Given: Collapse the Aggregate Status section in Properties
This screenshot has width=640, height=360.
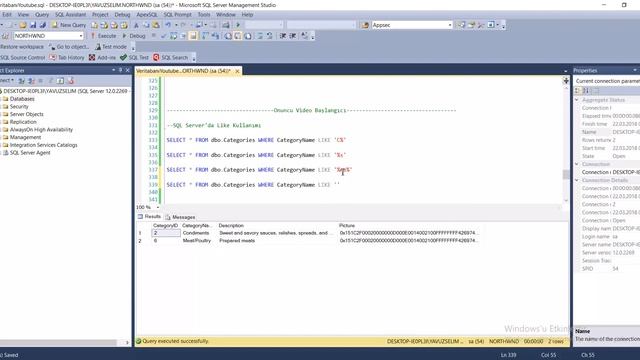Looking at the screenshot, I should click(577, 100).
